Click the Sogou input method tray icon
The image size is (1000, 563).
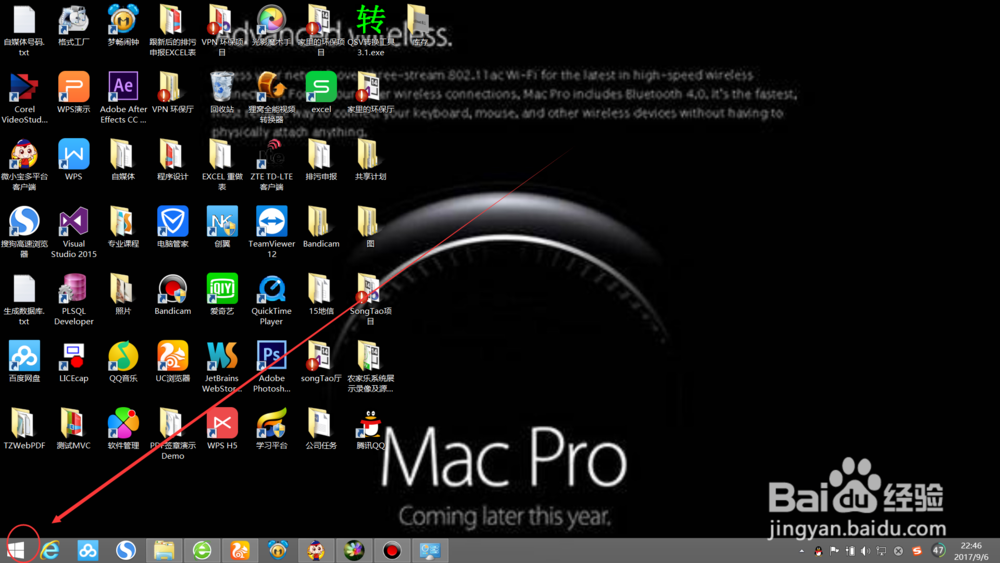tap(917, 551)
